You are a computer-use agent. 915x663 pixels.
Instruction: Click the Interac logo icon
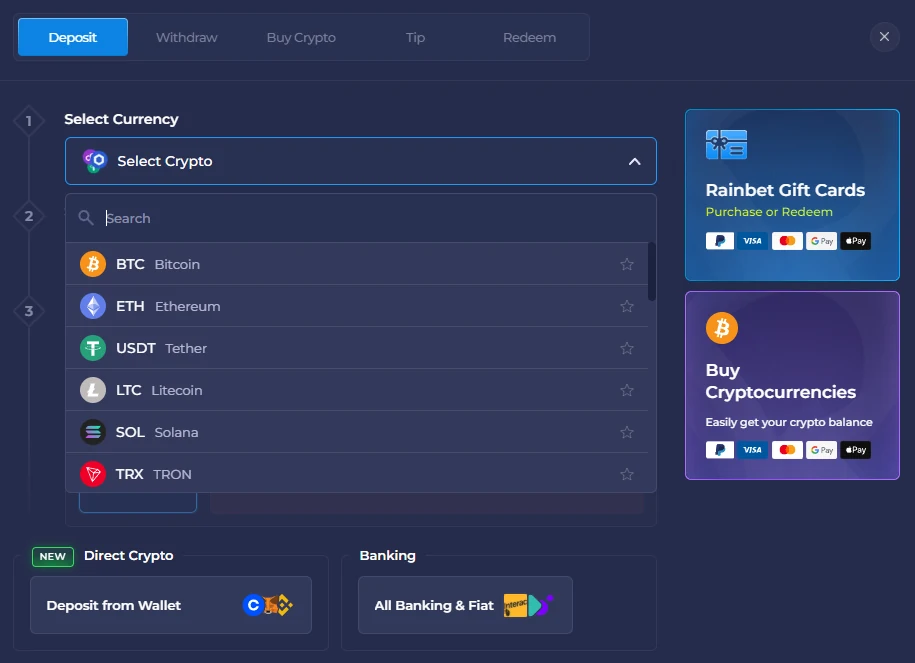click(x=515, y=605)
